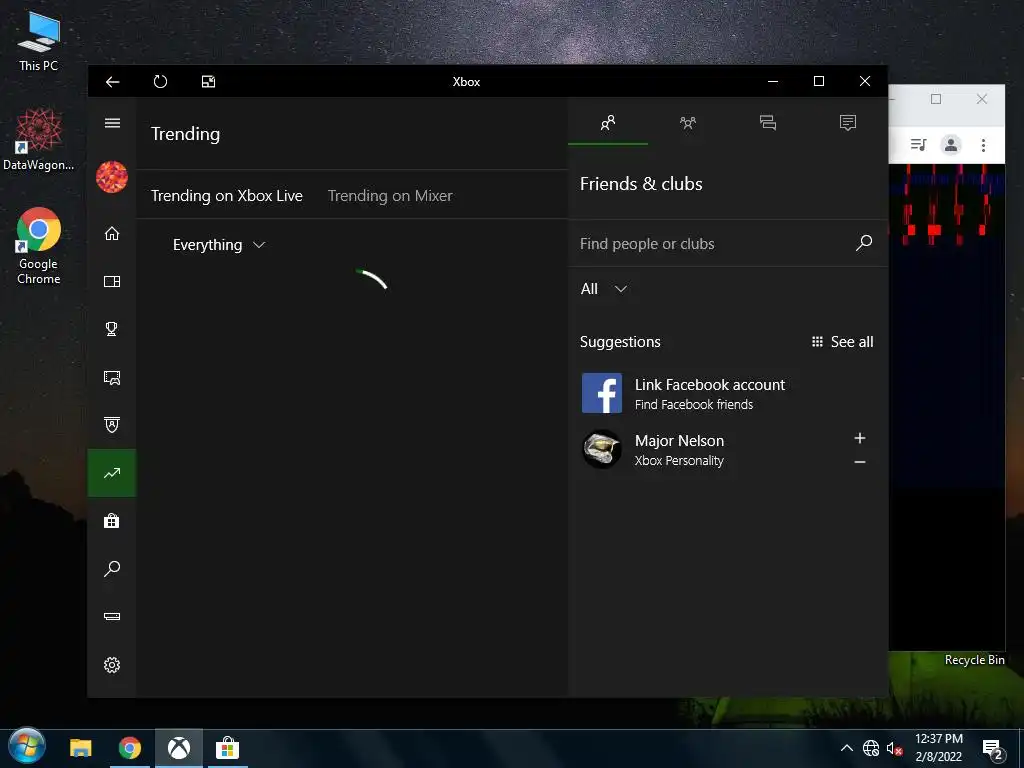Image resolution: width=1024 pixels, height=768 pixels.
Task: Click the Chrome window media control icon
Action: [x=918, y=145]
